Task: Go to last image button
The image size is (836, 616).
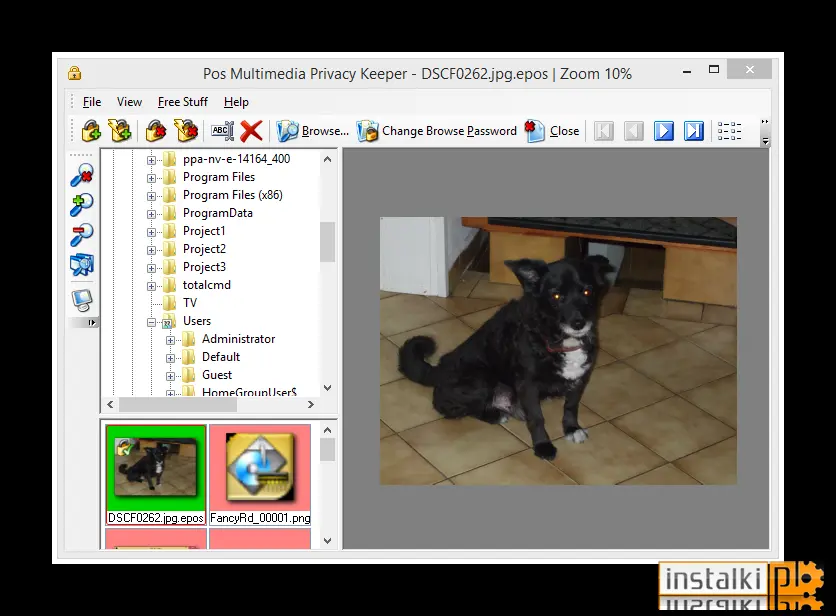Action: [694, 131]
